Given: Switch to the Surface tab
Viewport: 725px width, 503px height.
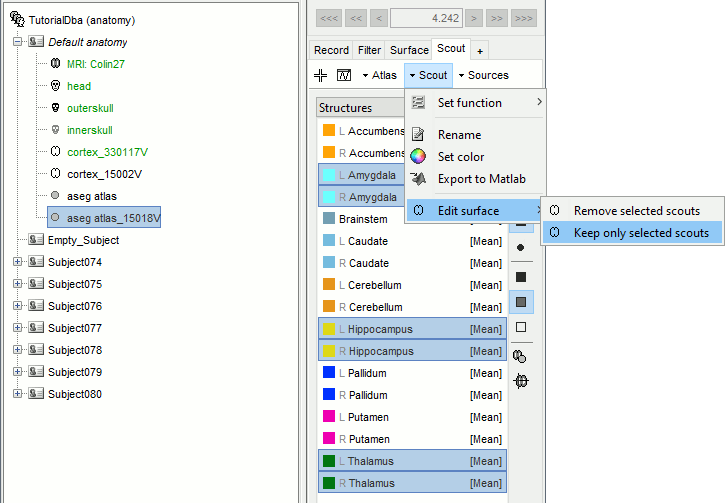Looking at the screenshot, I should tap(409, 50).
